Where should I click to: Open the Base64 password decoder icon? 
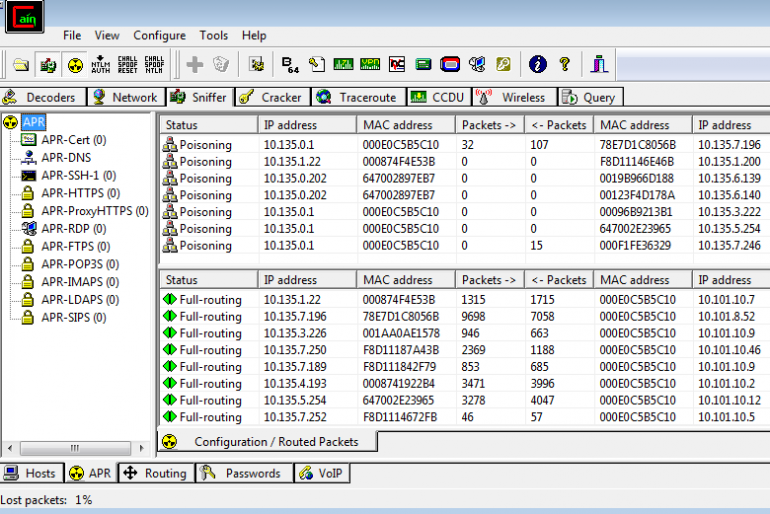[290, 64]
